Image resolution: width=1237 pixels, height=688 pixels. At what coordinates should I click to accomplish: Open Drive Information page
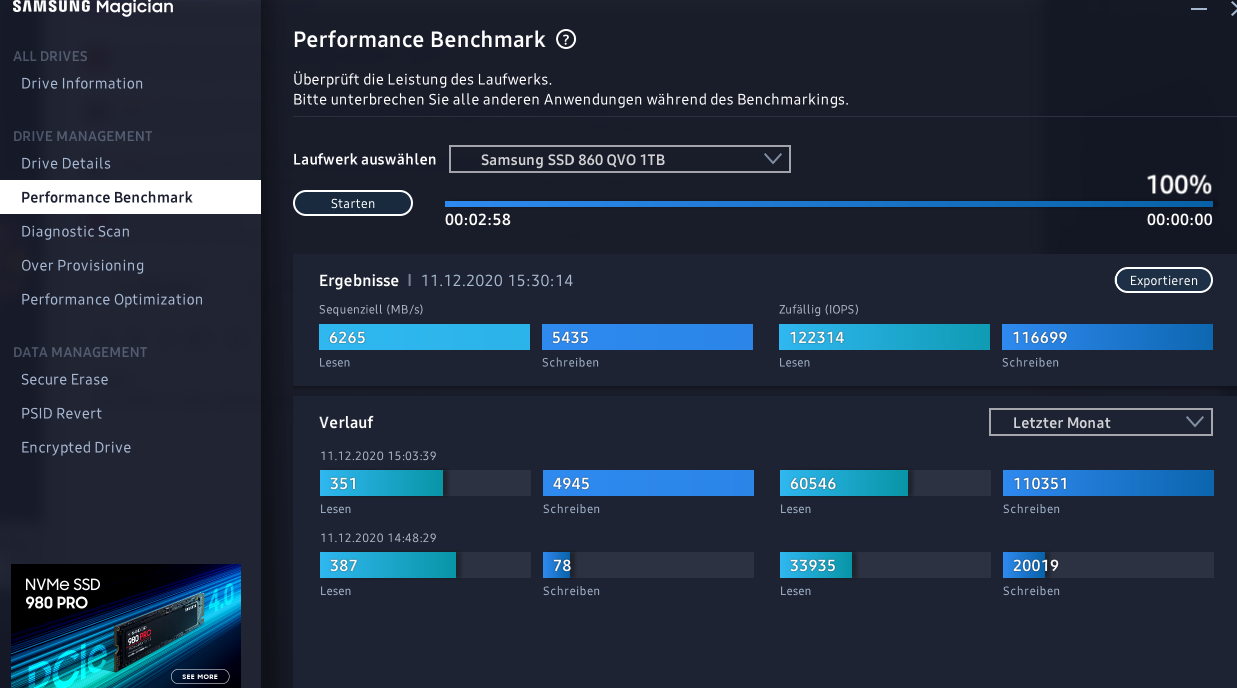[x=82, y=83]
